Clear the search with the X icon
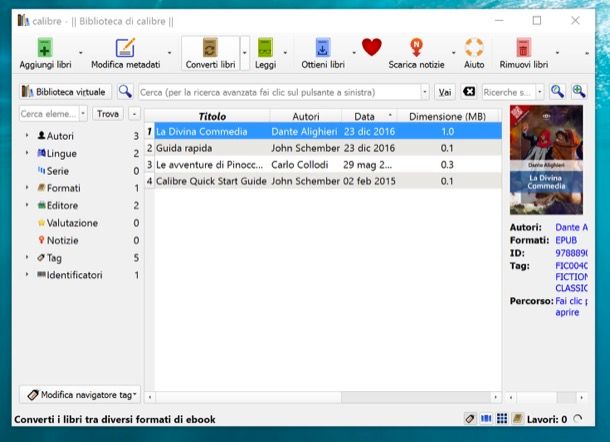This screenshot has width=610, height=442. coord(469,92)
